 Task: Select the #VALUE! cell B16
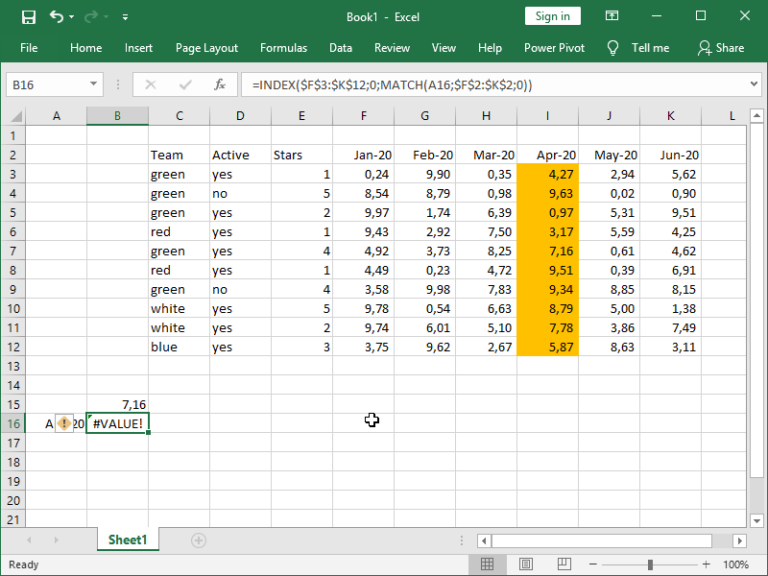click(118, 424)
